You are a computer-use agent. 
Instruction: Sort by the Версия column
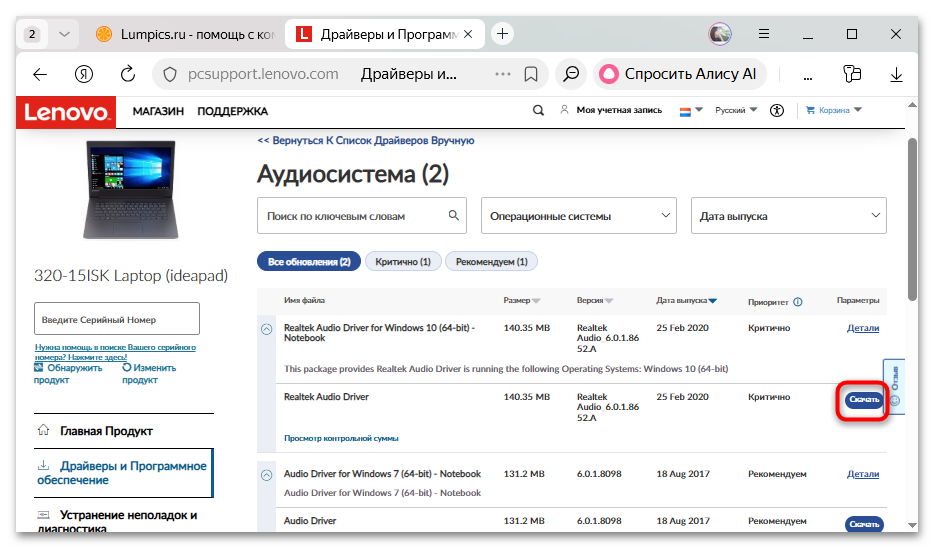594,301
